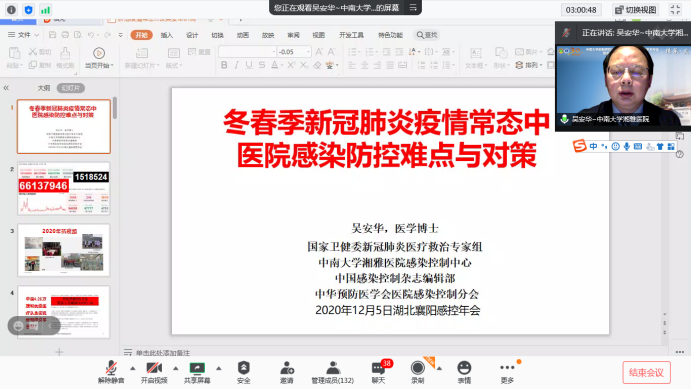This screenshot has height=389, width=692.
Task: Click the 结束会议 end meeting button
Action: [x=647, y=372]
